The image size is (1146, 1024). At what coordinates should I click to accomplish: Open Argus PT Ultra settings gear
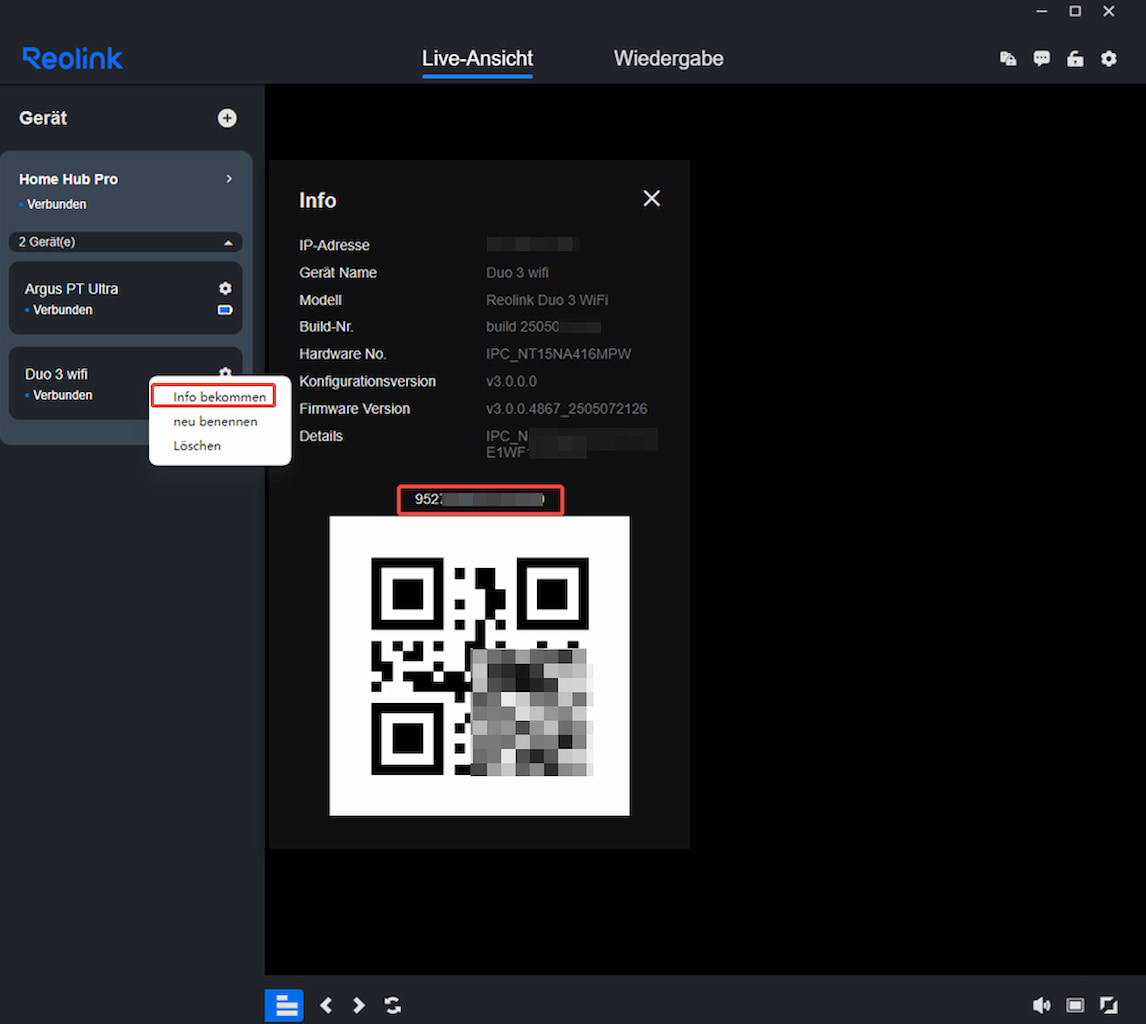pos(225,289)
